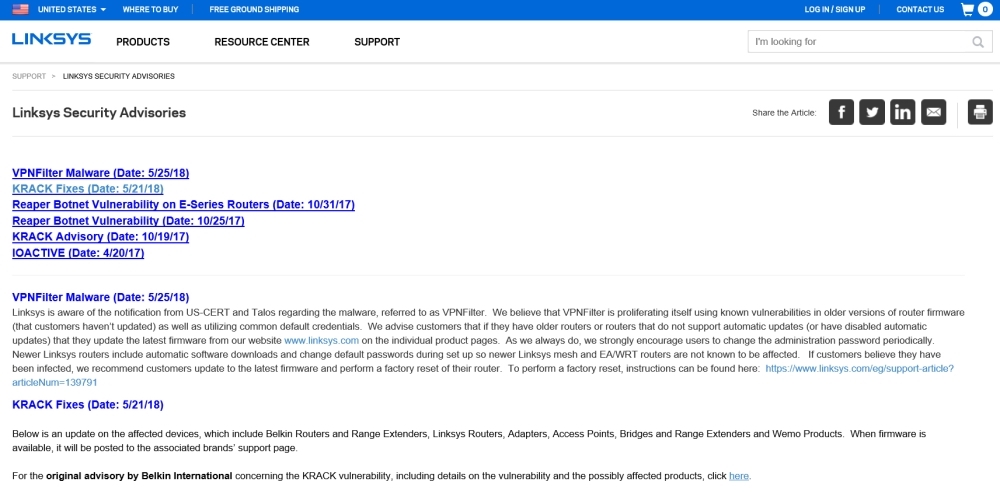Go to the Linksys logo homepage
Image resolution: width=1000 pixels, height=492 pixels.
[x=52, y=40]
